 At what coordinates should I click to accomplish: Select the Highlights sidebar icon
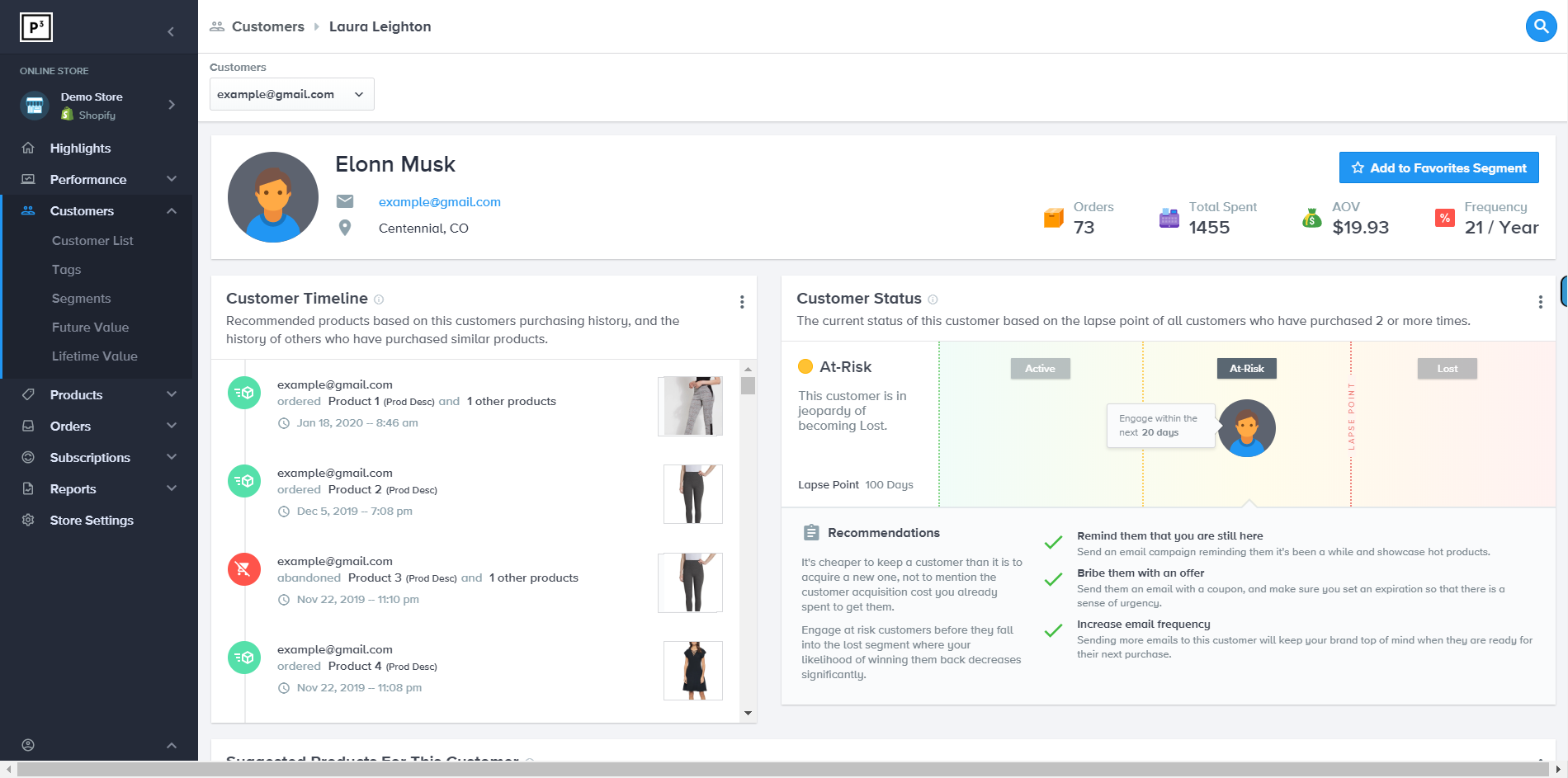coord(27,148)
